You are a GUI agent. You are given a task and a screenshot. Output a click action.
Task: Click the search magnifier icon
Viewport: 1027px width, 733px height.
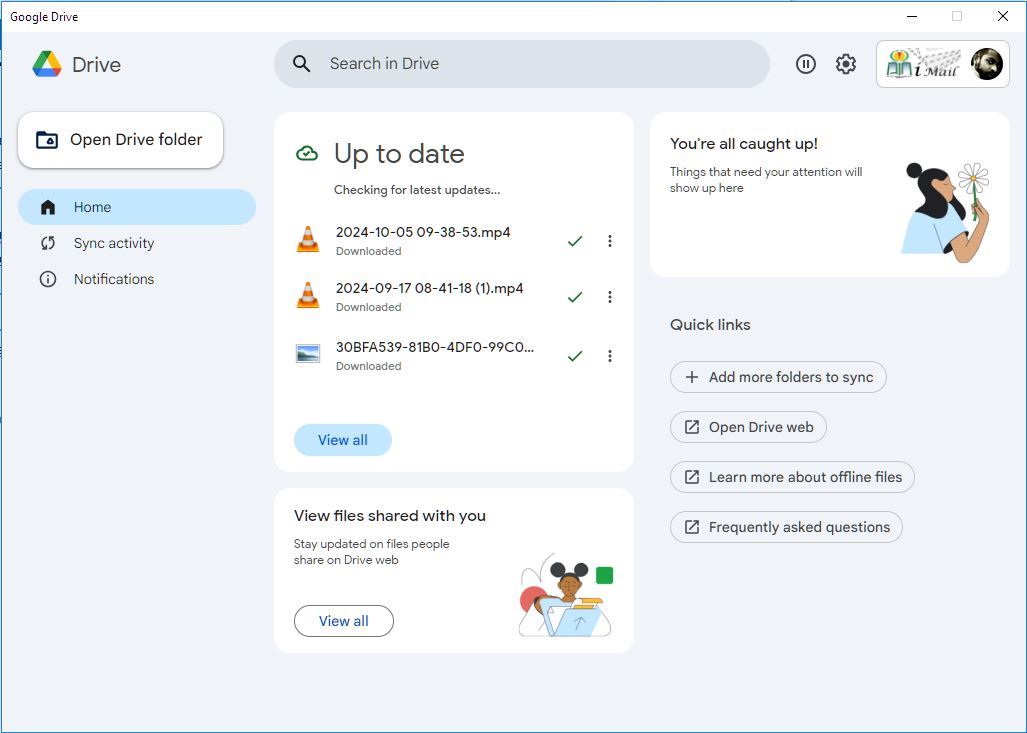pyautogui.click(x=301, y=64)
